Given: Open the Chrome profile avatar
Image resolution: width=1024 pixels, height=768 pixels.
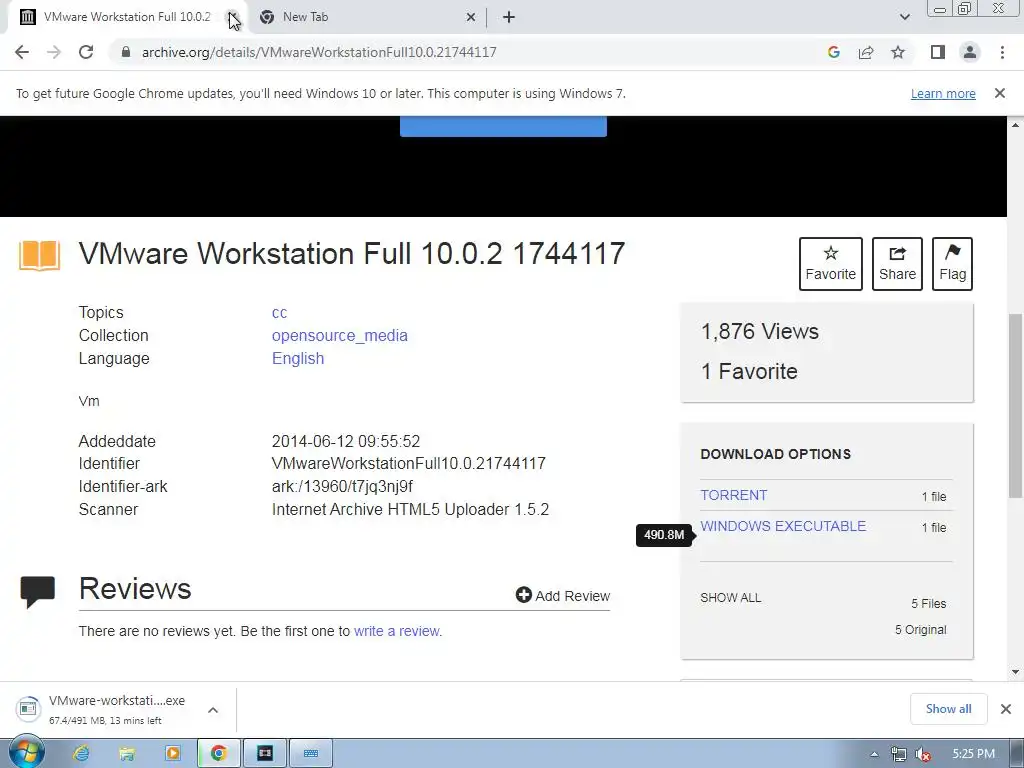Looking at the screenshot, I should tap(970, 52).
